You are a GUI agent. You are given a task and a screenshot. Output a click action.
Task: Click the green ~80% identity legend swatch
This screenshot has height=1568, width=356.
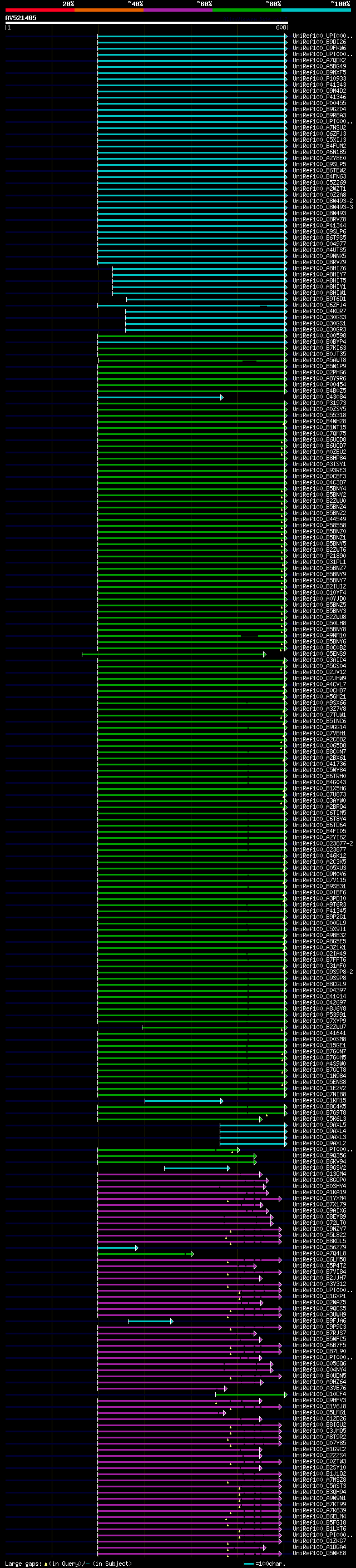(x=246, y=10)
